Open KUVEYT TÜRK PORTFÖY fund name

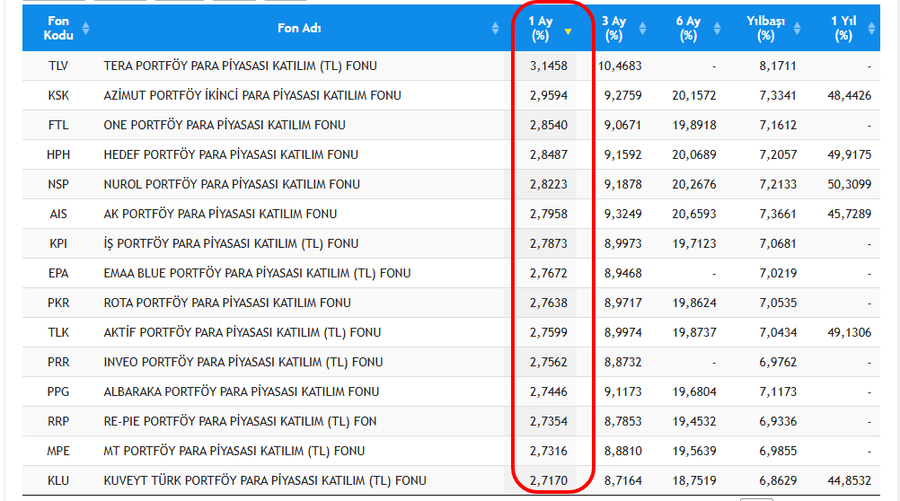264,480
